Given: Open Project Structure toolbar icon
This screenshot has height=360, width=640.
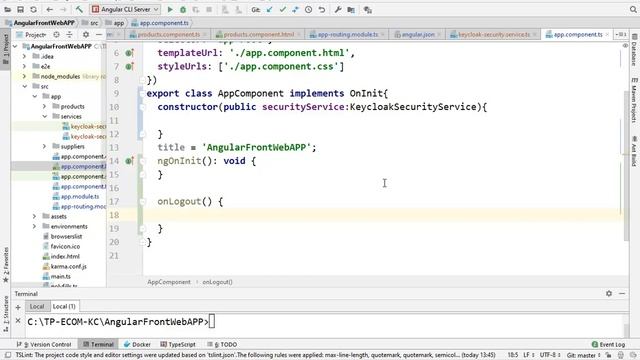Looking at the screenshot, I should [351, 9].
